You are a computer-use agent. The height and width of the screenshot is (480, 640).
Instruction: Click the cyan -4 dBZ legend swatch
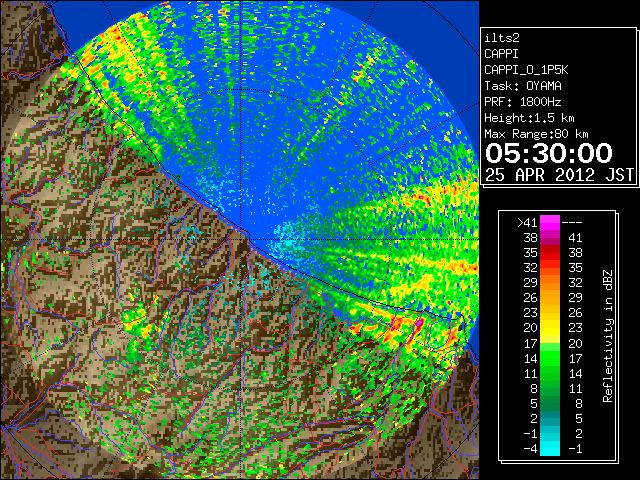[x=550, y=449]
